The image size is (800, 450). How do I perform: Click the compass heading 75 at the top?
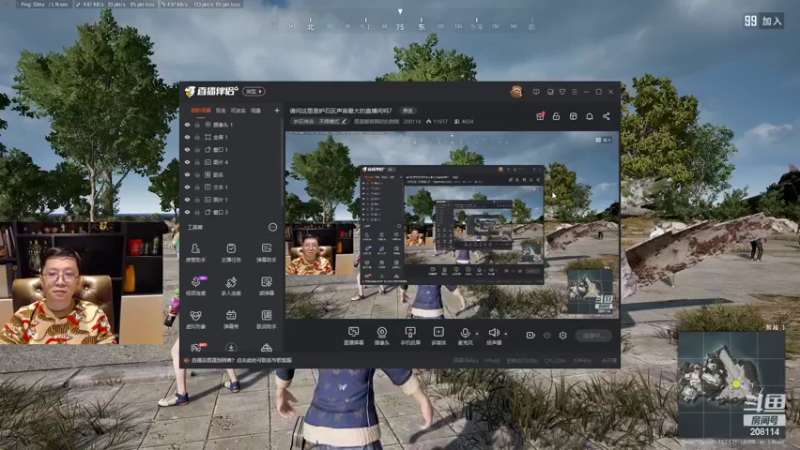click(x=400, y=27)
